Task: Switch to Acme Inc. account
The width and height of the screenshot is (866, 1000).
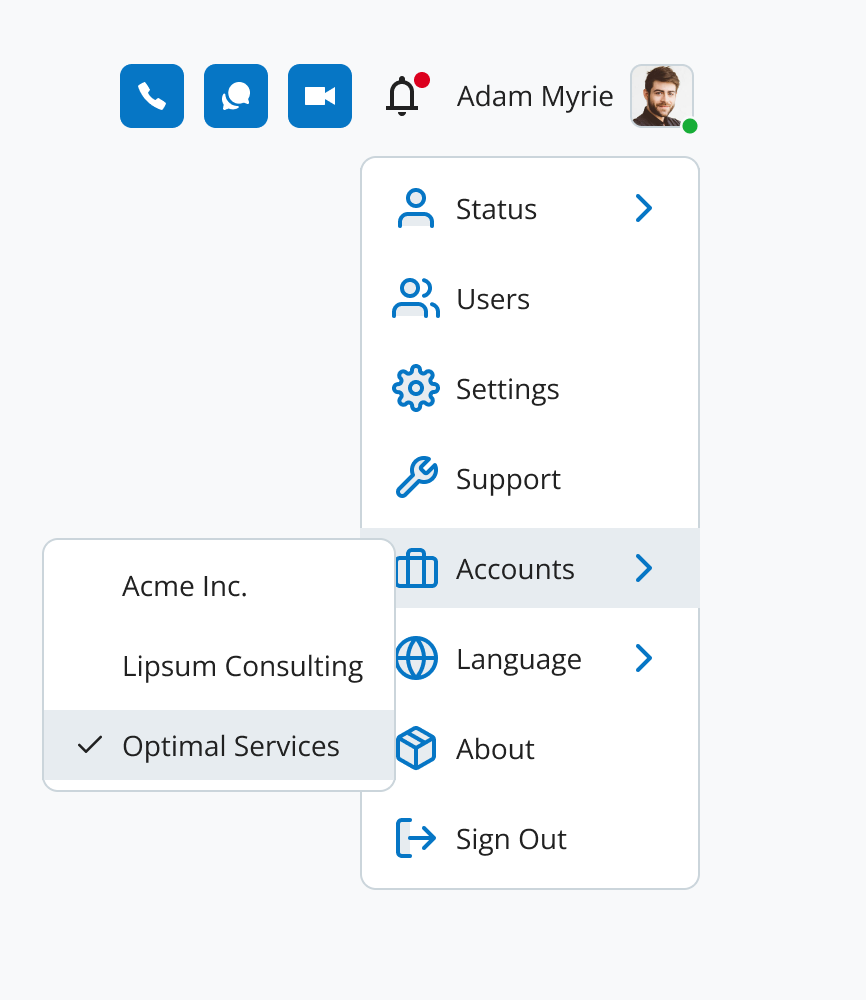Action: (x=184, y=586)
